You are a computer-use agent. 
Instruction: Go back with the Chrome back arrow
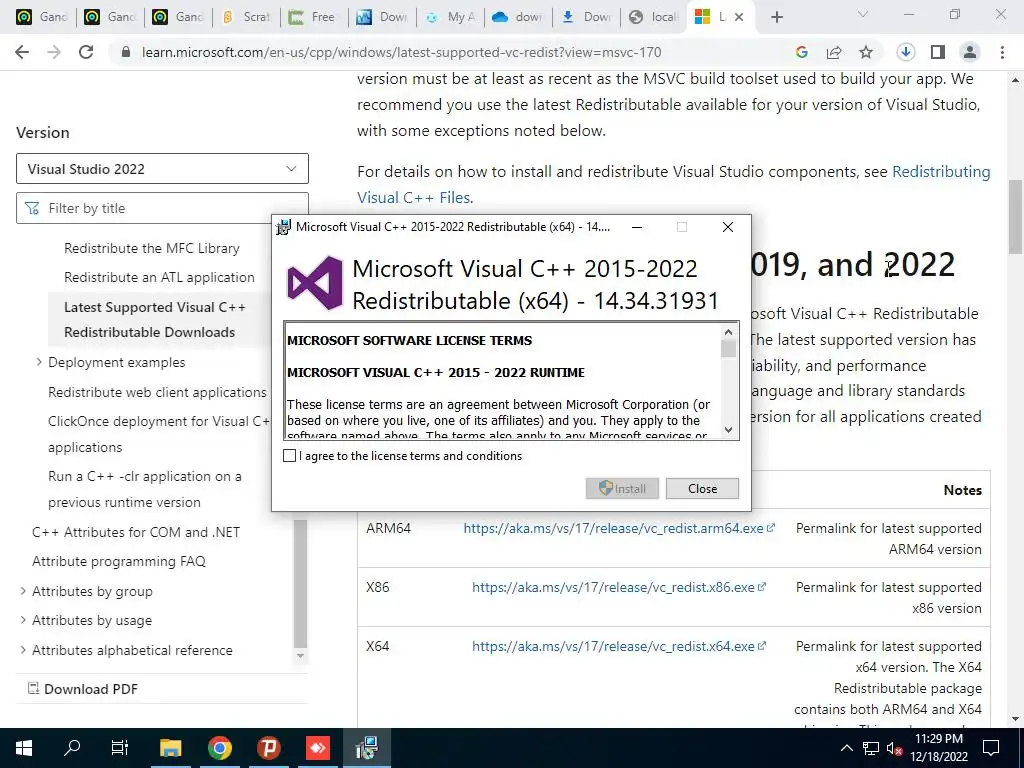pos(22,52)
